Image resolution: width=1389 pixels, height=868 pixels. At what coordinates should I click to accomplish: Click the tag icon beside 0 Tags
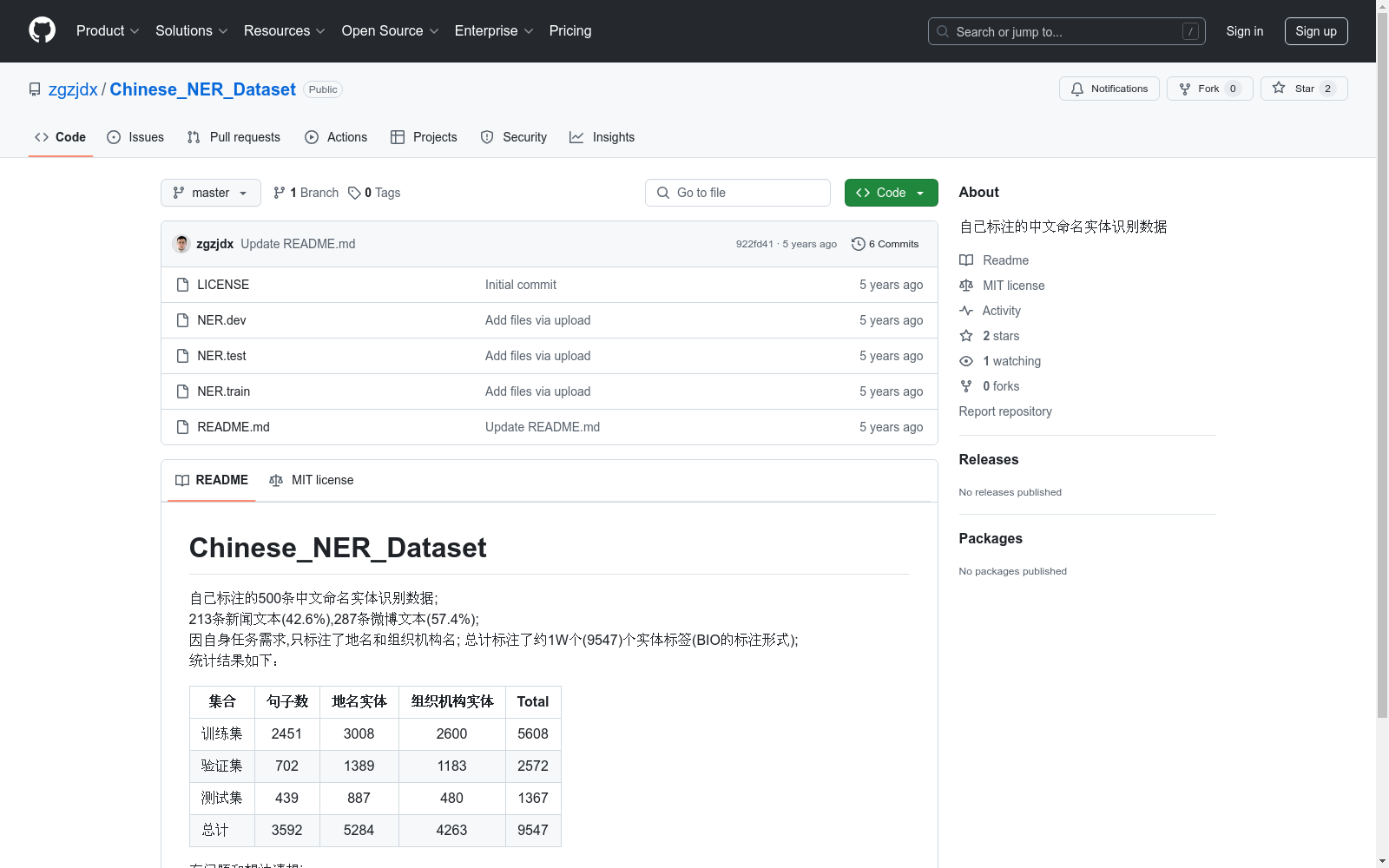click(x=354, y=193)
